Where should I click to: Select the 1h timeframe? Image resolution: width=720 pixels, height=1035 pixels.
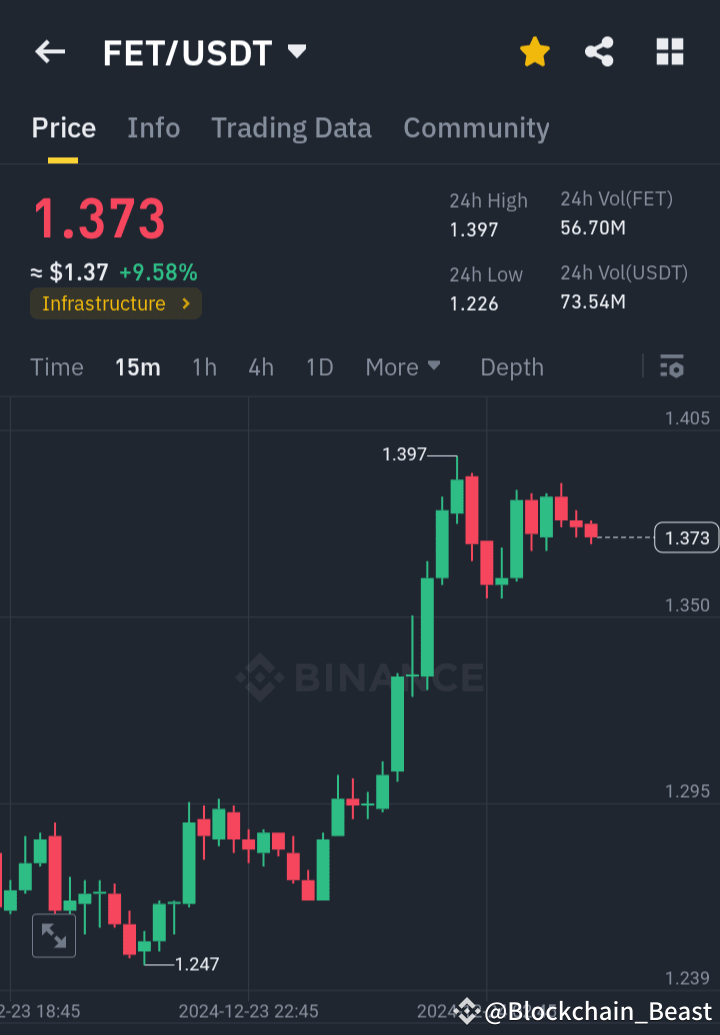point(204,367)
